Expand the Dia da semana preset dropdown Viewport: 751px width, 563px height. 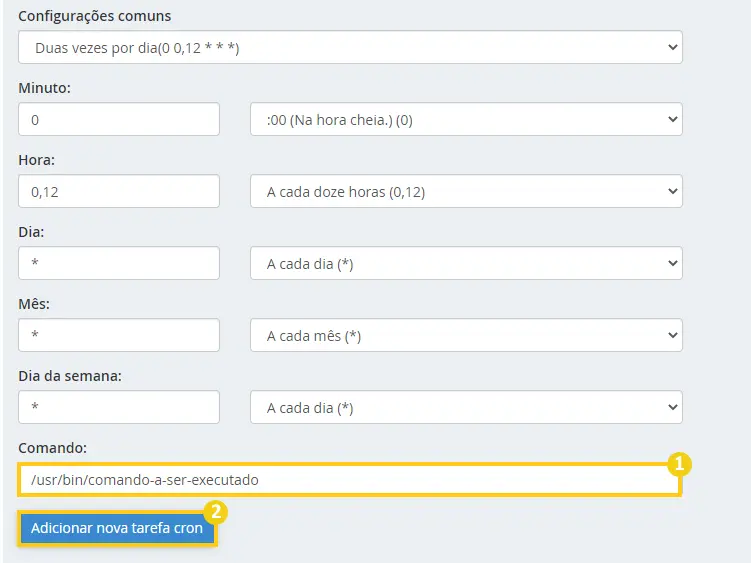[466, 407]
